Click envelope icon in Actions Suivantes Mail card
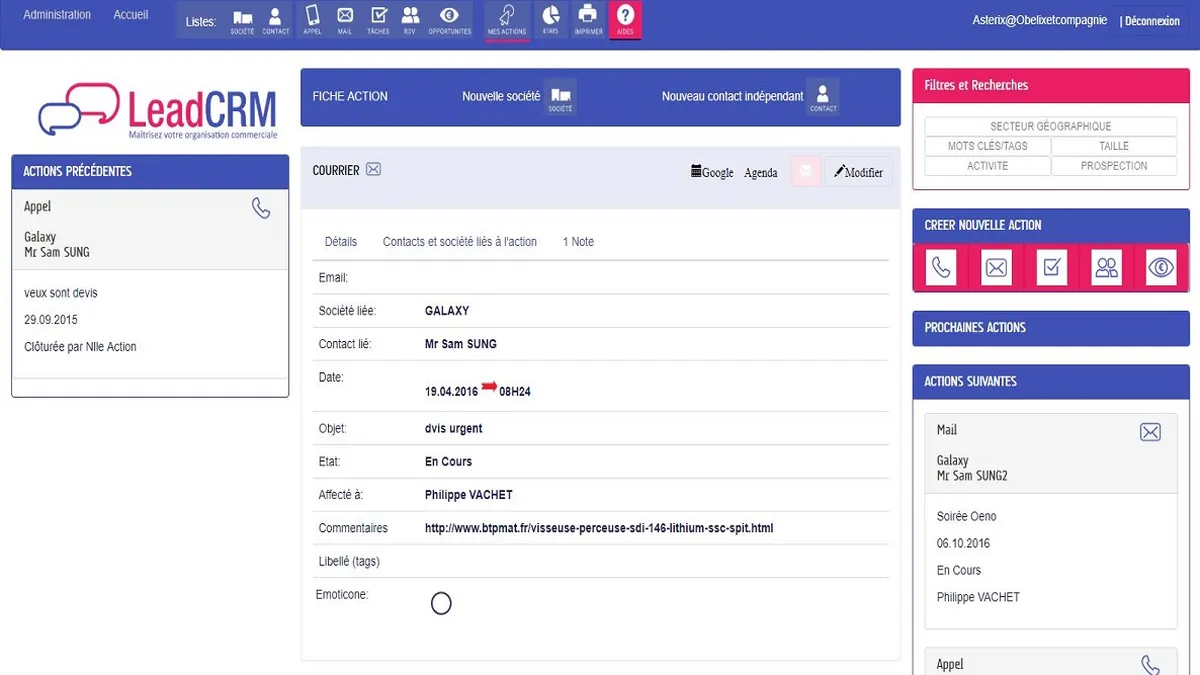This screenshot has width=1200, height=675. (x=1151, y=432)
